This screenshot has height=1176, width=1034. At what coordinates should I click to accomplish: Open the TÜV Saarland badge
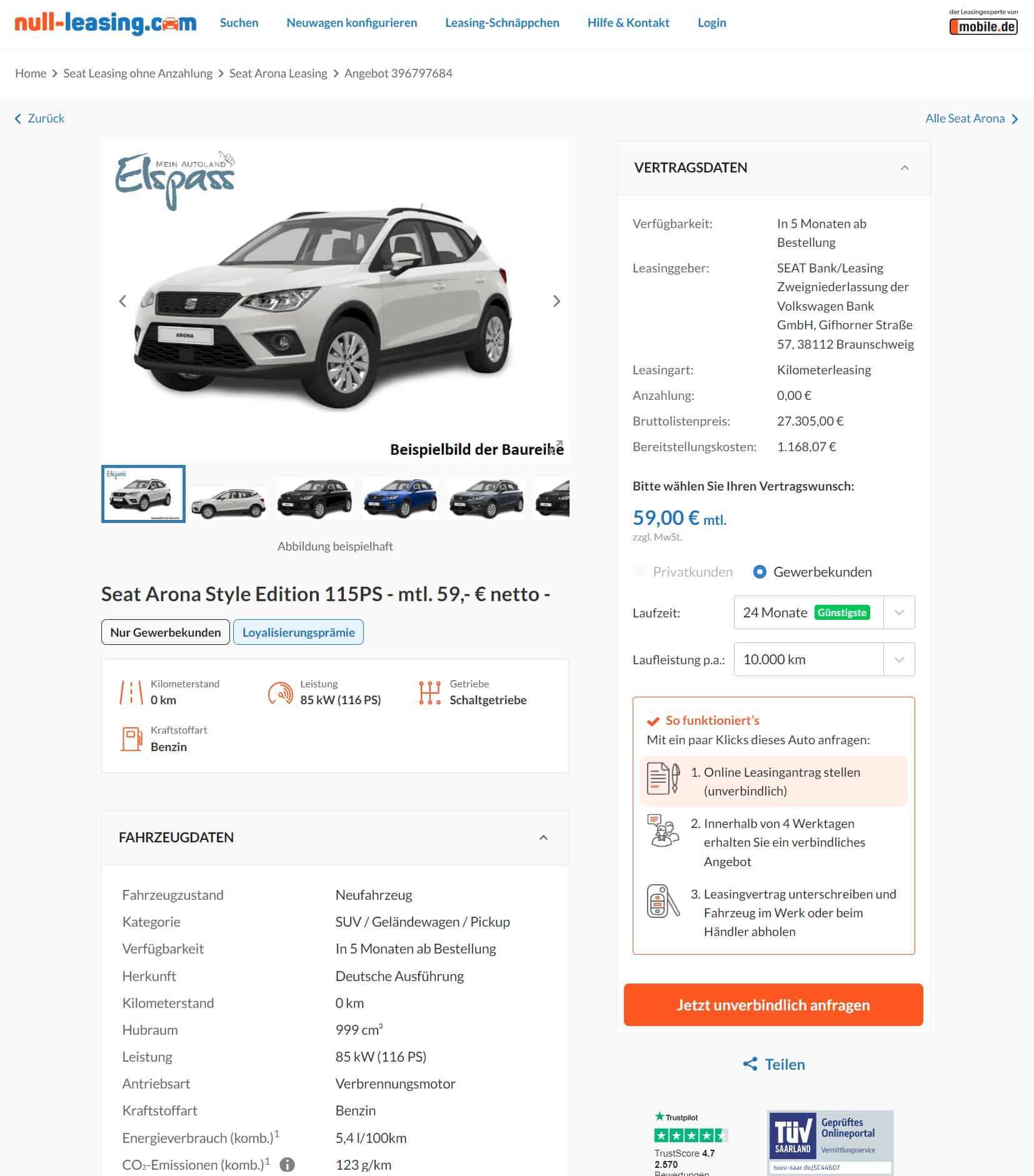point(830,1142)
